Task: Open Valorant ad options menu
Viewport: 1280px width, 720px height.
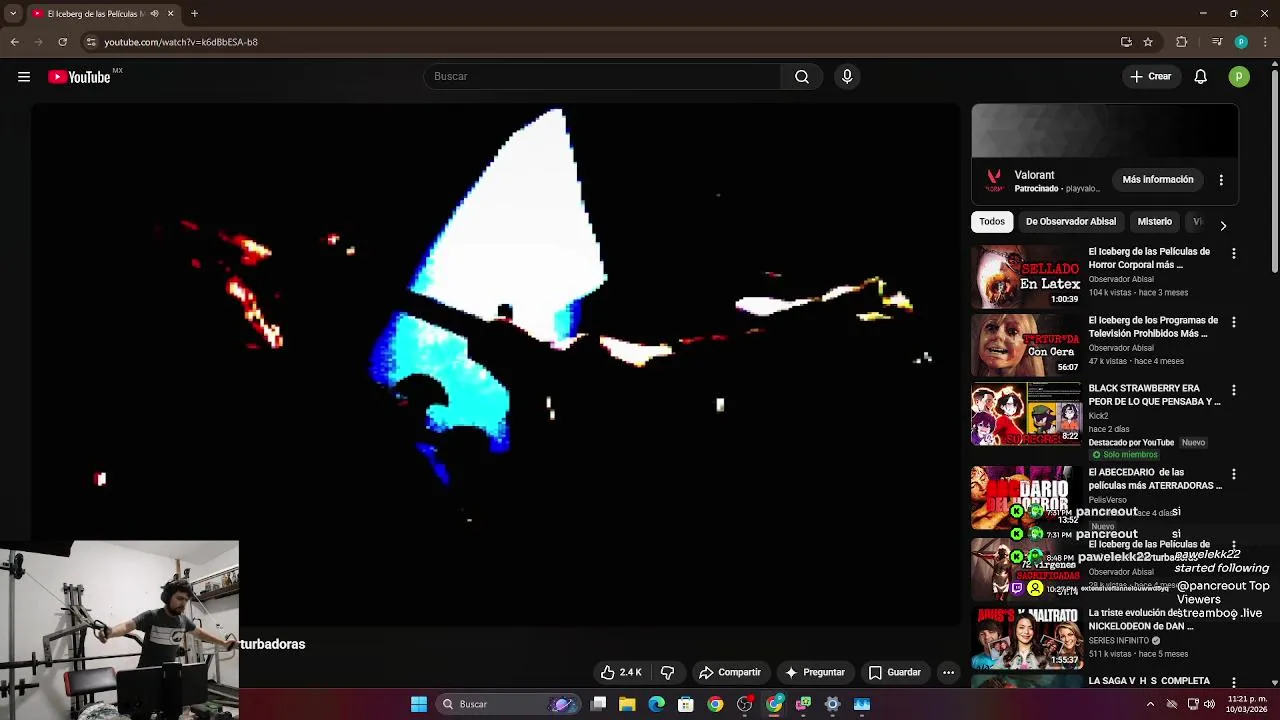Action: (1221, 180)
